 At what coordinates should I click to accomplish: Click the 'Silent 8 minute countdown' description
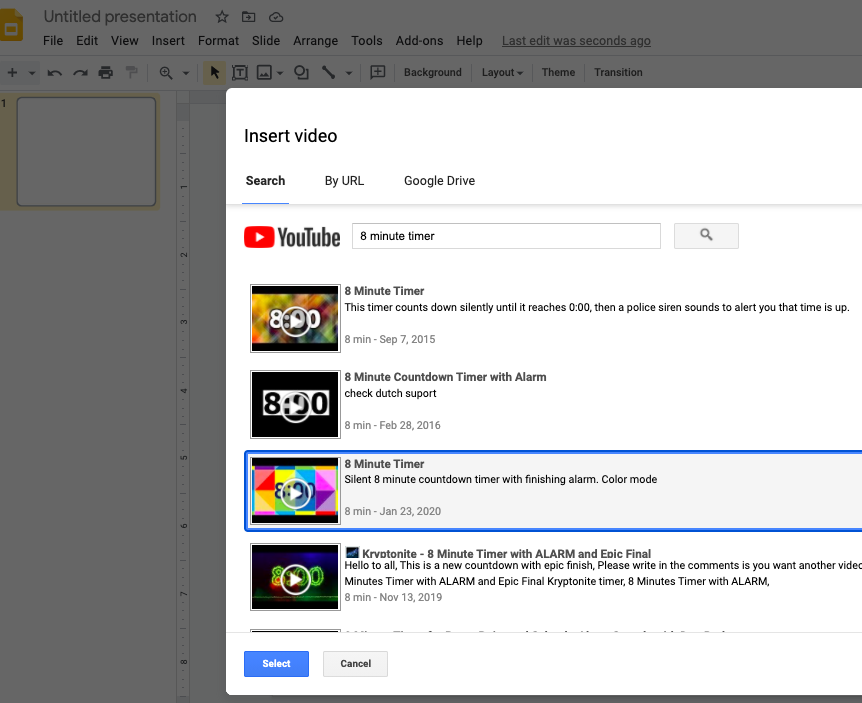pyautogui.click(x=501, y=479)
